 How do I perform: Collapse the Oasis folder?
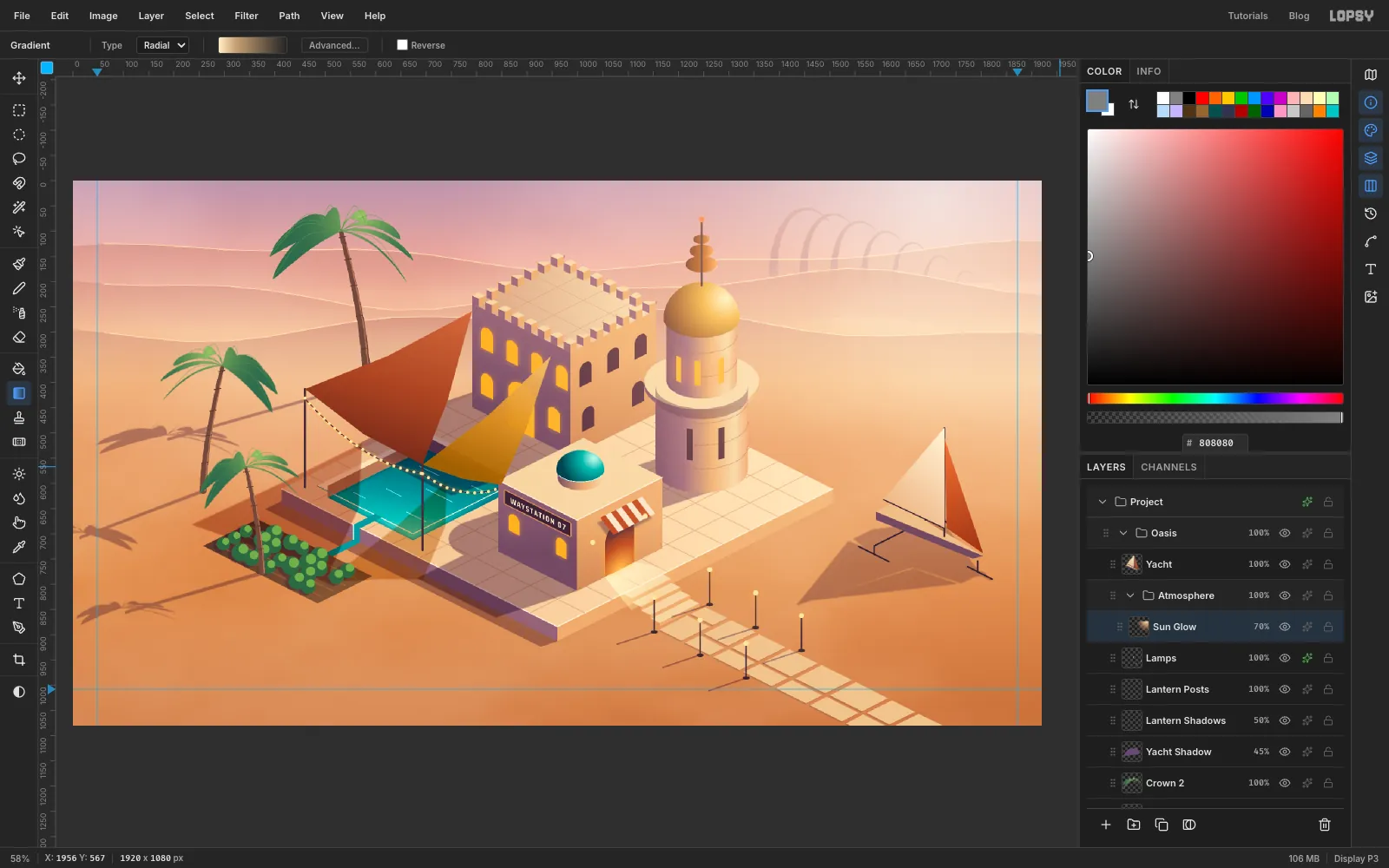(1123, 533)
